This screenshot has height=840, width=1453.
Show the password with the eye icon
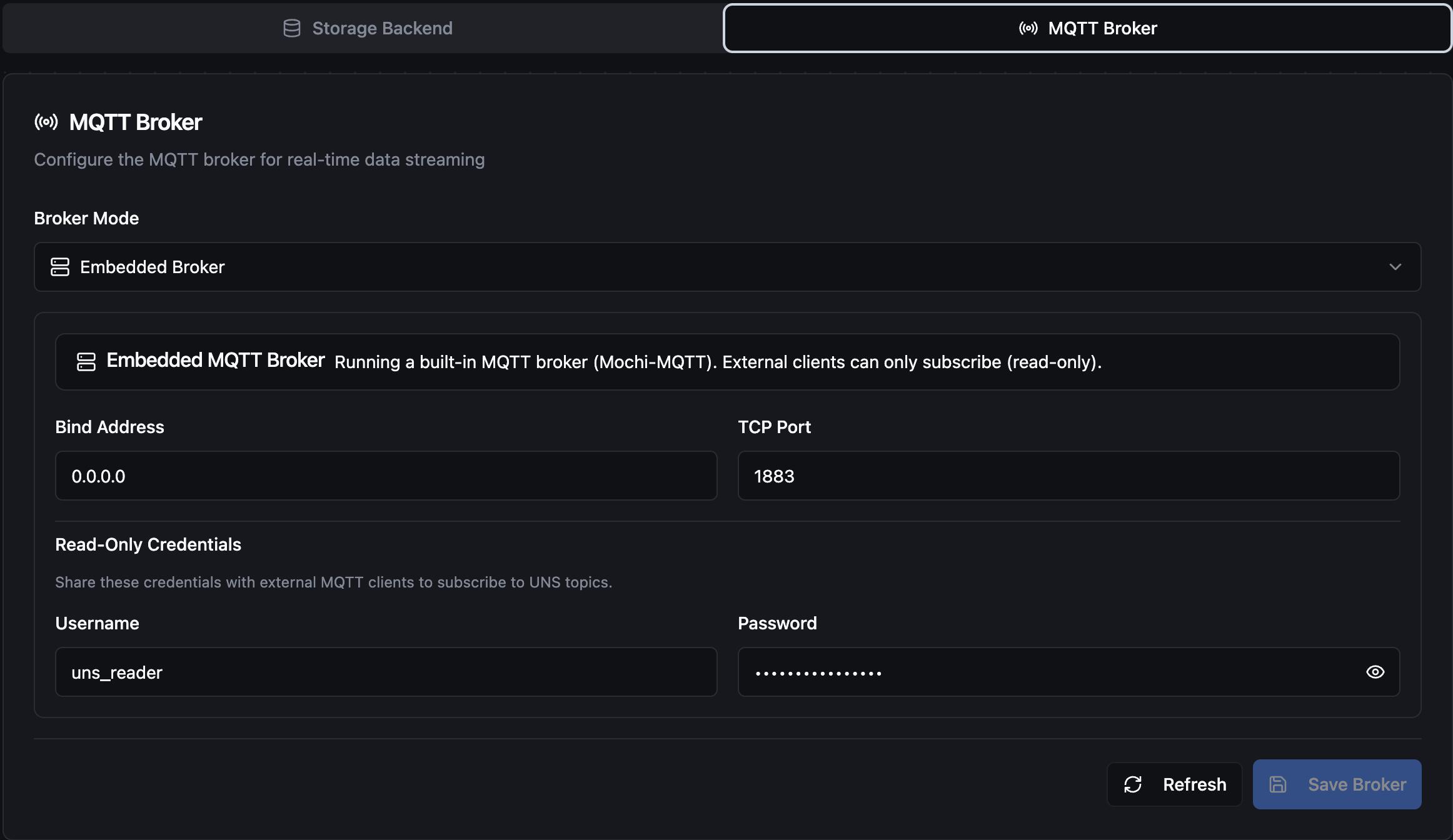pos(1375,672)
